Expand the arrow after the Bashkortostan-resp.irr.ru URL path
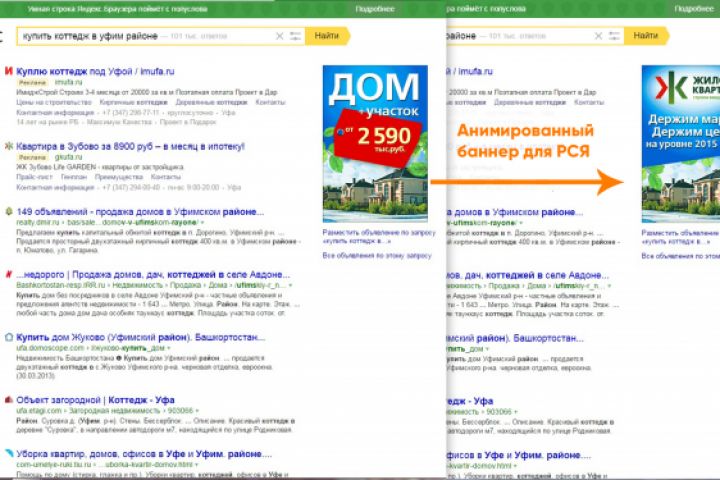Screen dimensions: 720x480 [x=290, y=286]
